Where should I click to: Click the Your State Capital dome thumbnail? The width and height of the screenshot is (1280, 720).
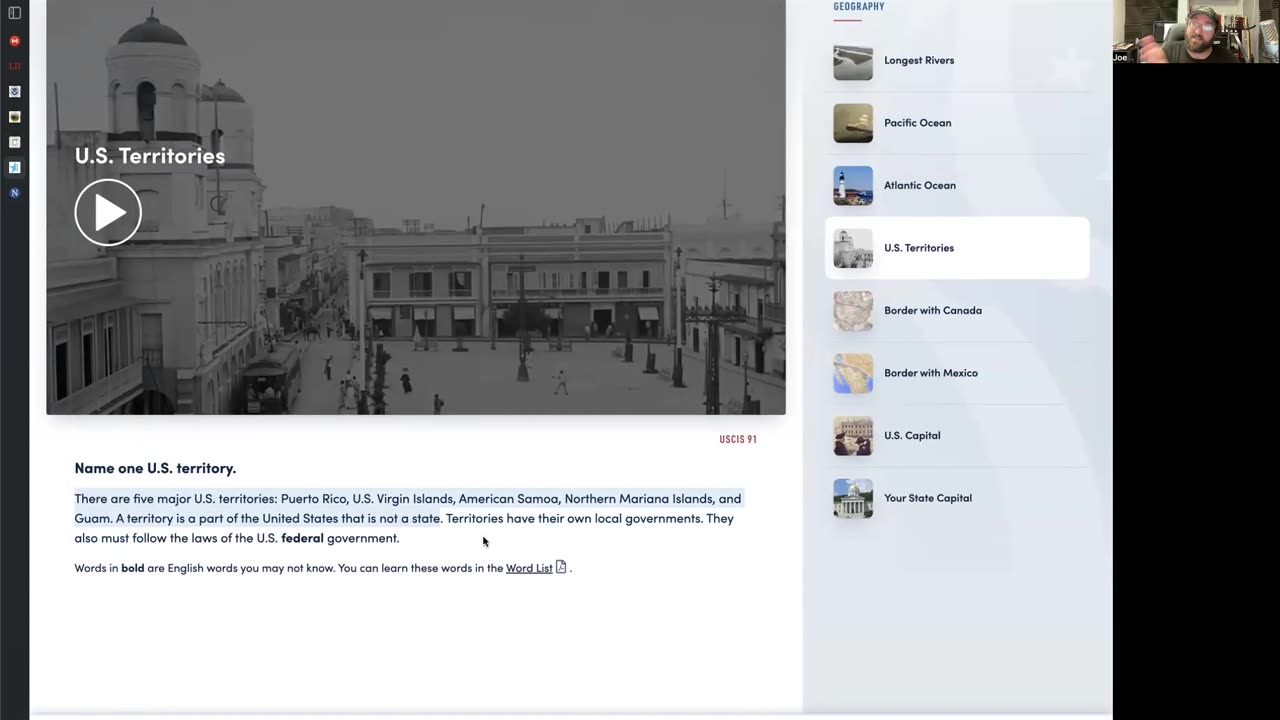pos(853,498)
